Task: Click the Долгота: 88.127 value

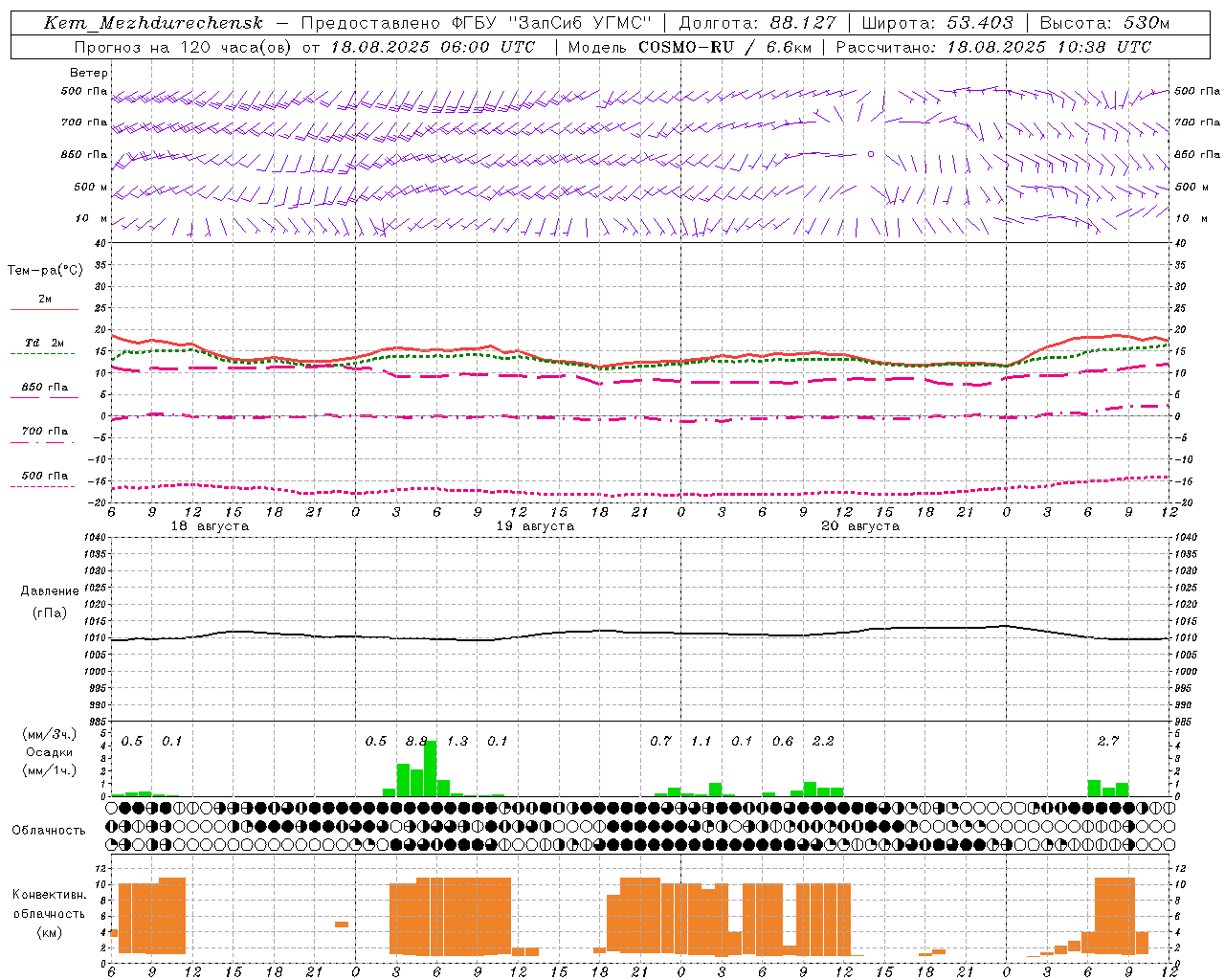Action: tap(756, 23)
